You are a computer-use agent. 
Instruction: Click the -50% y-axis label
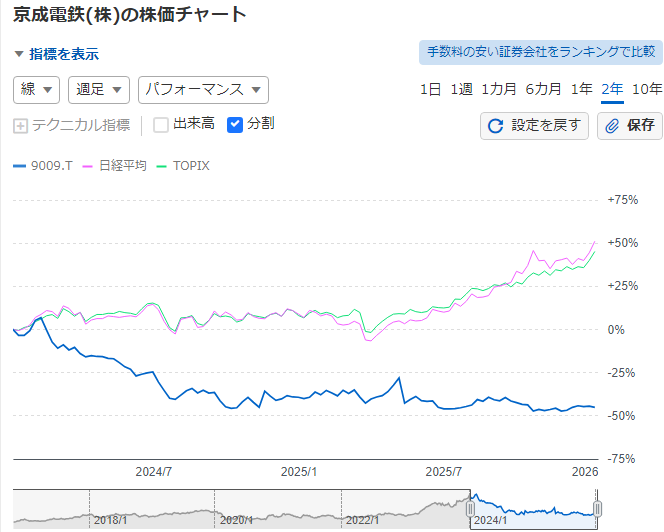pos(621,416)
